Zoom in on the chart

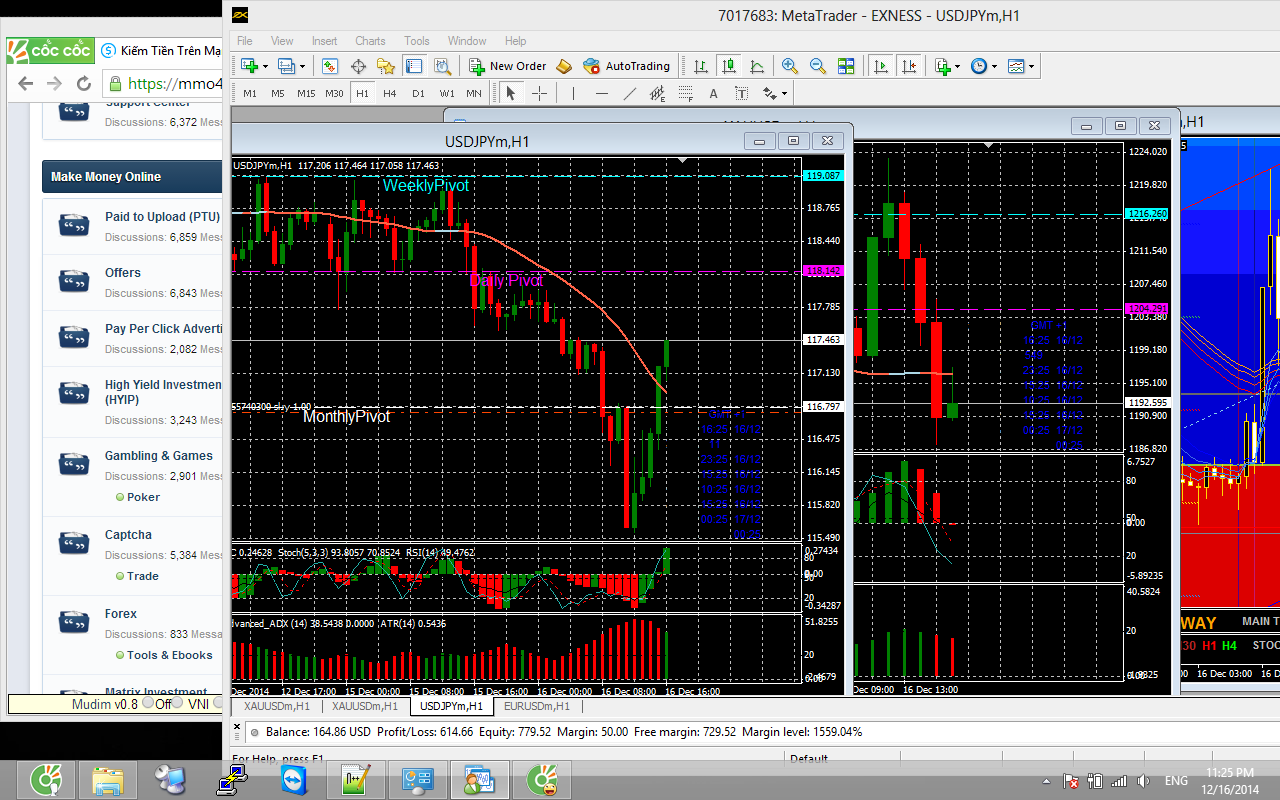point(790,66)
